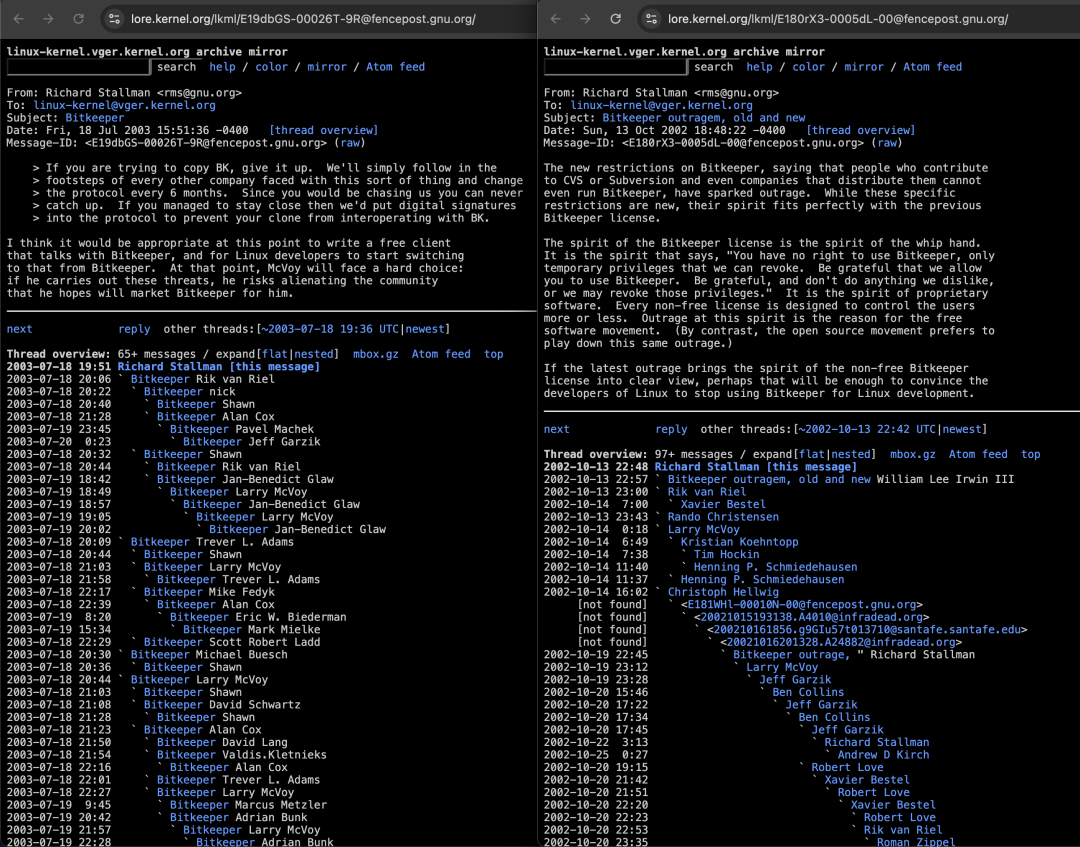This screenshot has width=1080, height=847.
Task: Open the mirror link in the left window
Action: [327, 67]
